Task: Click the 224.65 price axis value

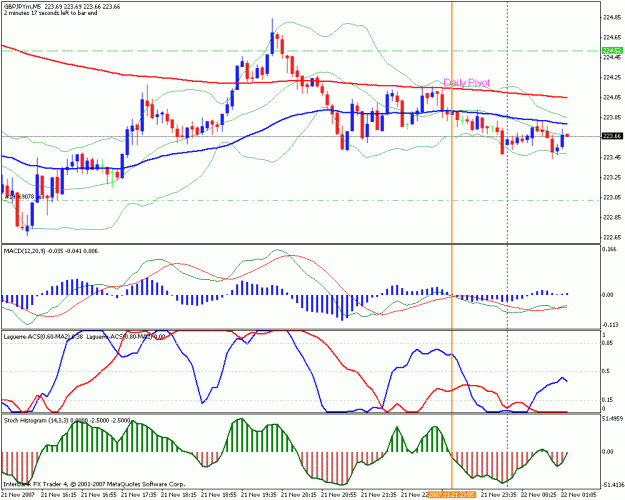Action: point(613,37)
